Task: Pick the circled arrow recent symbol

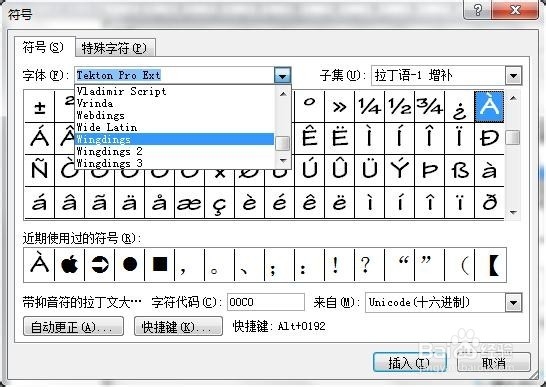Action: (x=100, y=265)
